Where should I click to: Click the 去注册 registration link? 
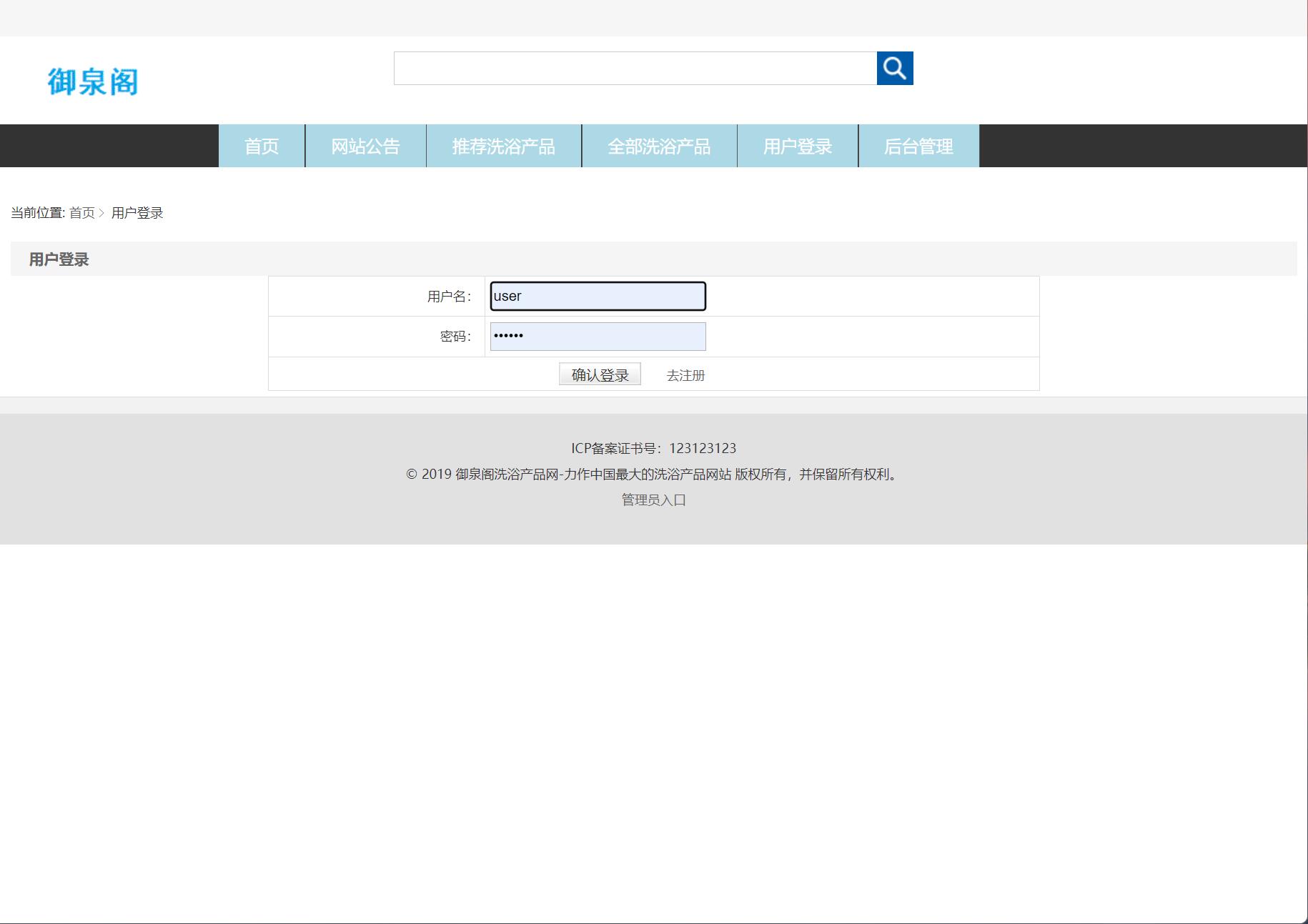[685, 375]
